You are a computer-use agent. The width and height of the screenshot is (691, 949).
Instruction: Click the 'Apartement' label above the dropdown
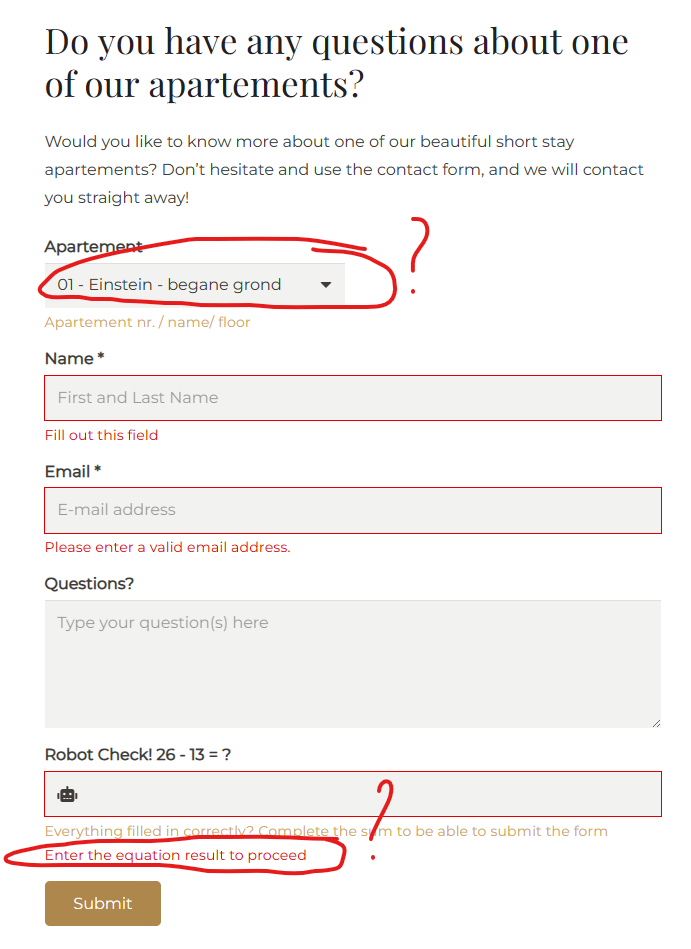[x=94, y=246]
